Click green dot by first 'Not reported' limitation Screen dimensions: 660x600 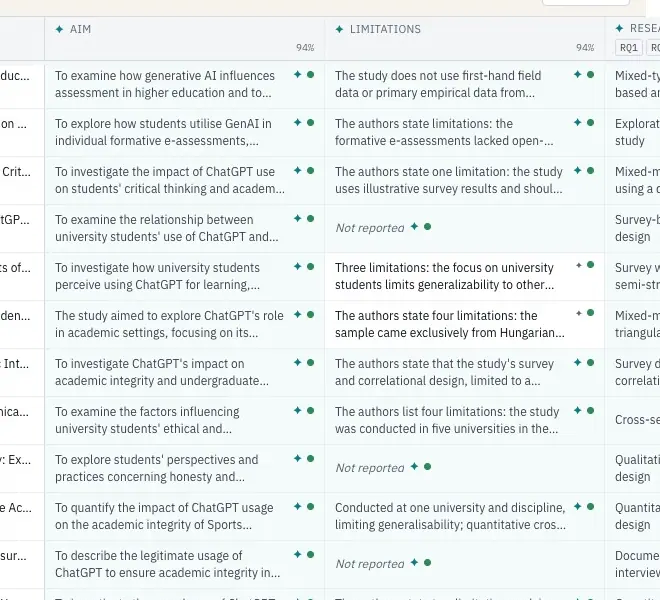(x=428, y=227)
